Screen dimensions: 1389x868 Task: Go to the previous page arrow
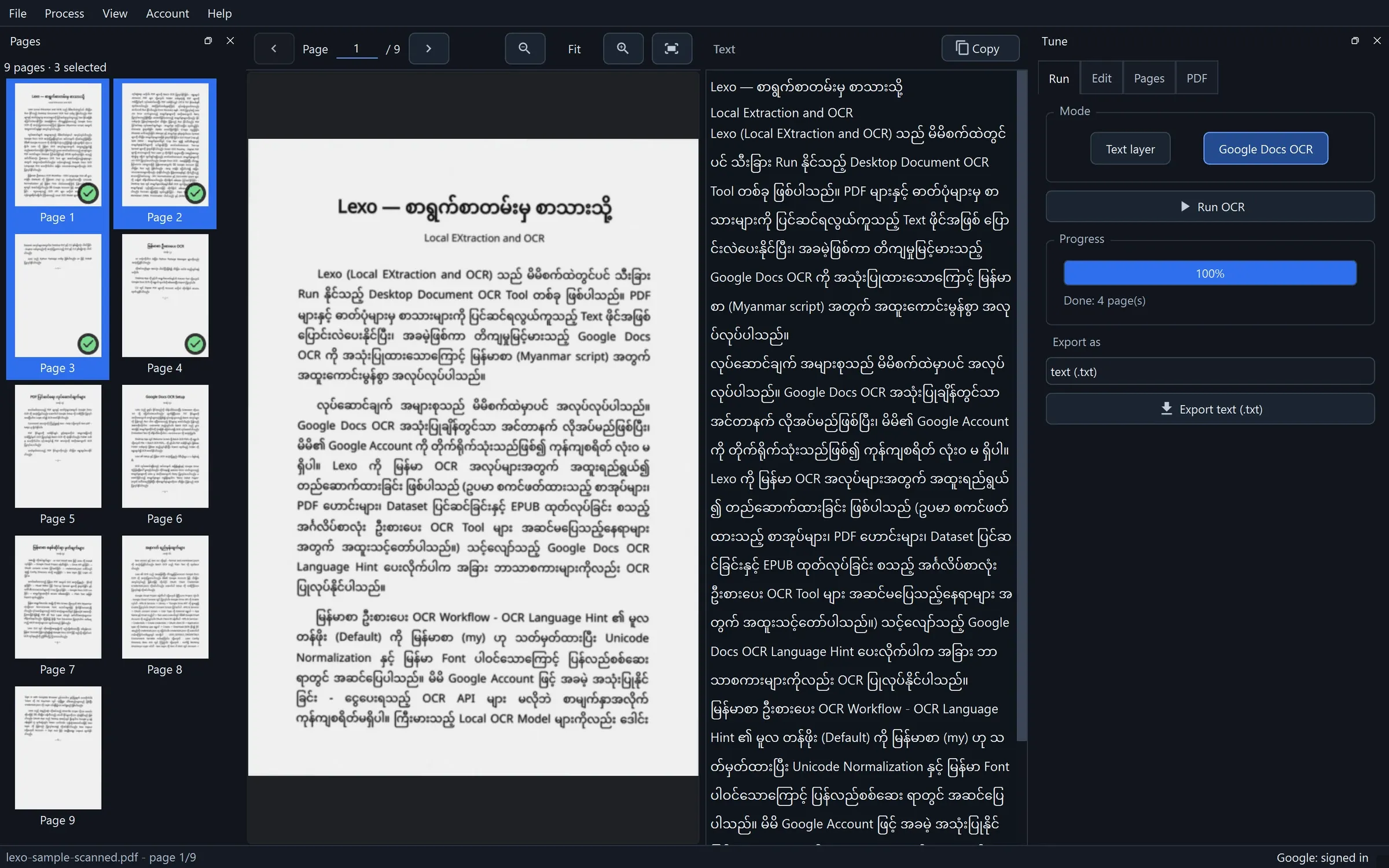pos(274,49)
